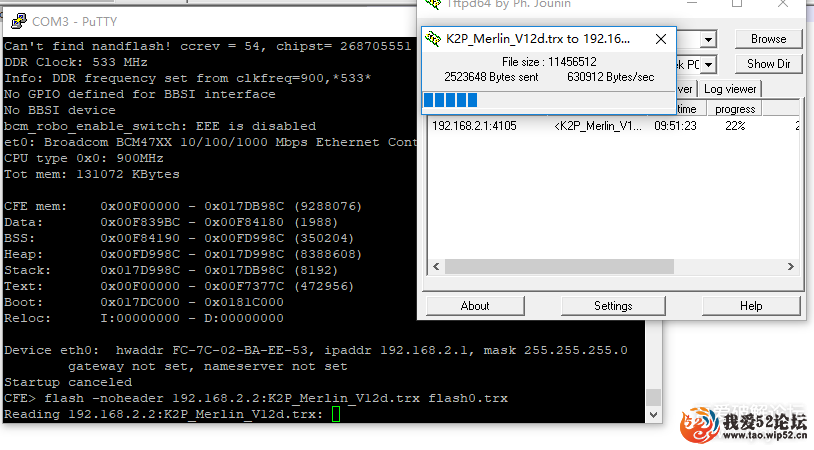Screen dimensions: 814x450
Task: Open the directory dropdown next to Browse
Action: click(x=708, y=39)
